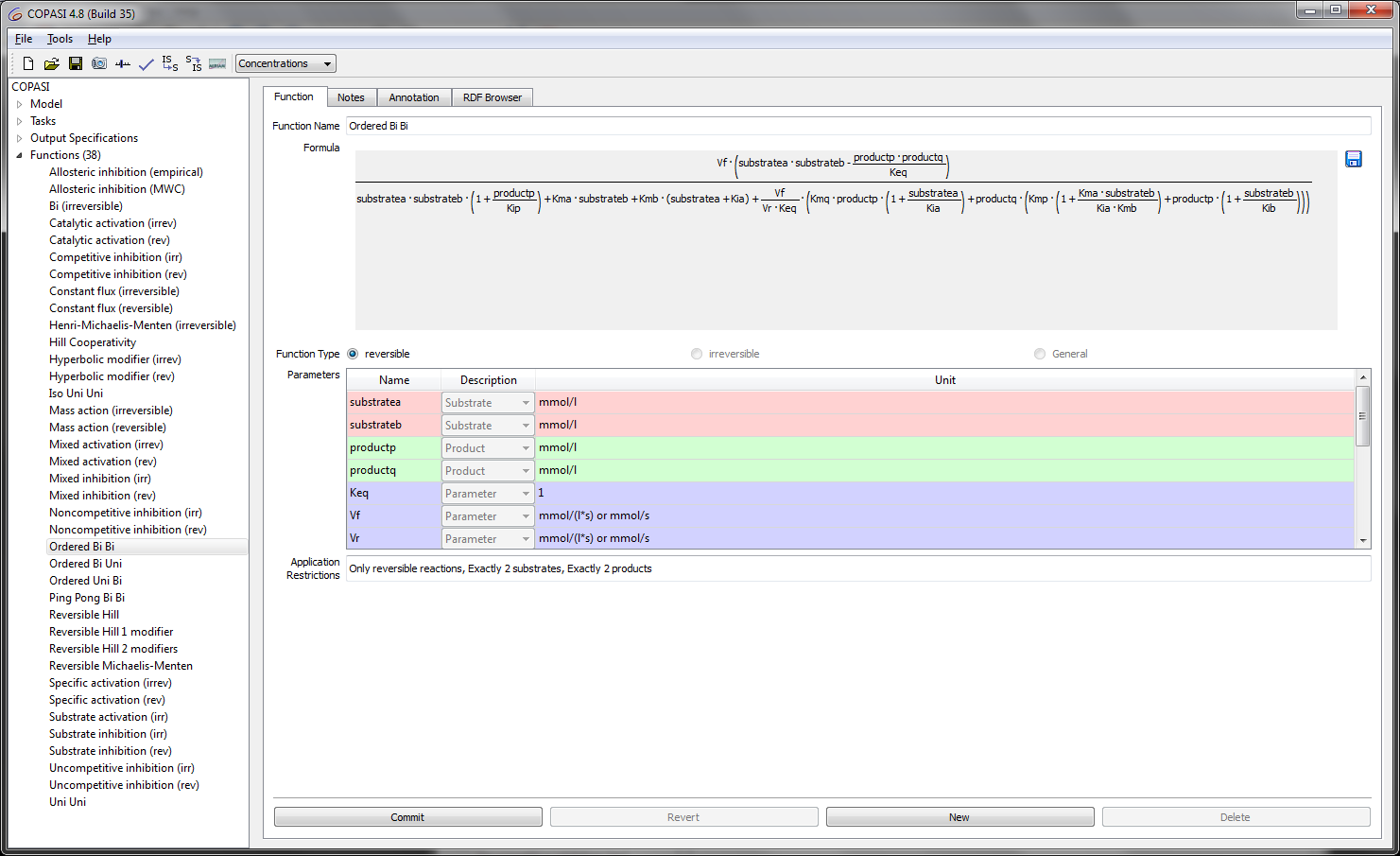Click the camera snapshot toolbar icon
This screenshot has height=856, width=1400.
pos(99,63)
